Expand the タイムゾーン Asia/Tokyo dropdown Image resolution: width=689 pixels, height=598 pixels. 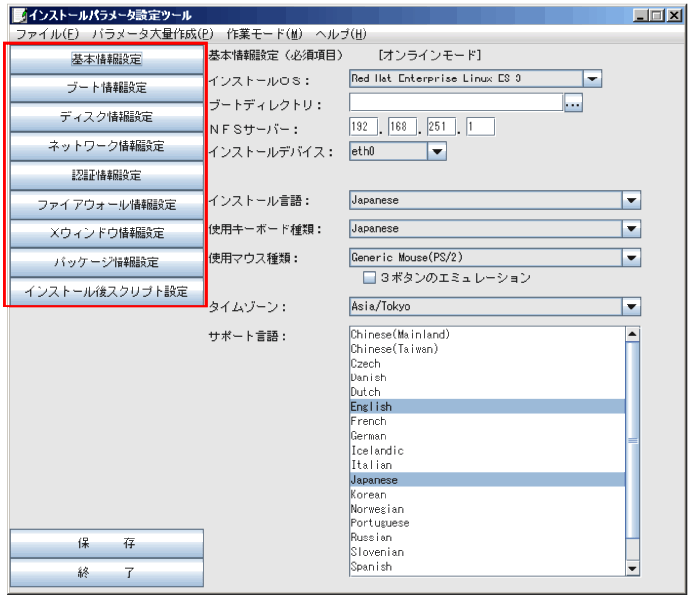631,307
